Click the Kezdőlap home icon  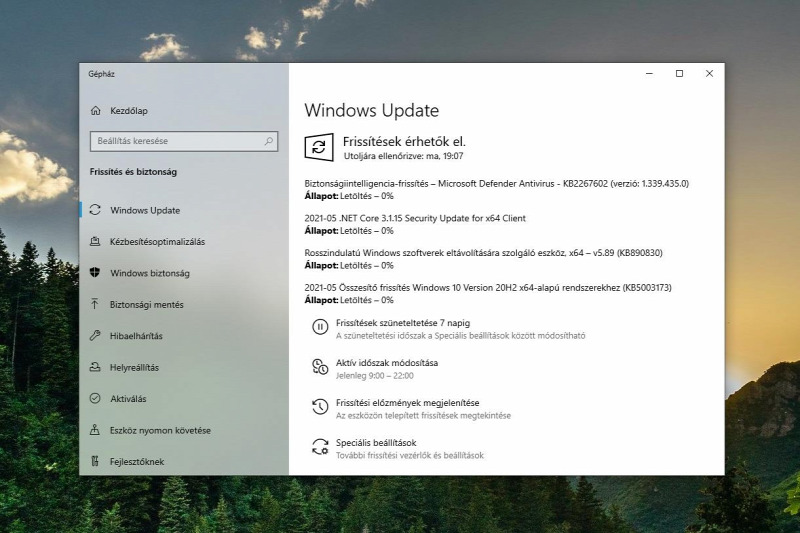[x=95, y=110]
